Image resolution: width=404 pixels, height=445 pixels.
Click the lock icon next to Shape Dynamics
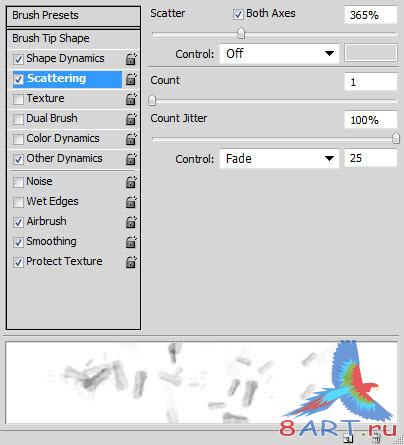pos(131,59)
